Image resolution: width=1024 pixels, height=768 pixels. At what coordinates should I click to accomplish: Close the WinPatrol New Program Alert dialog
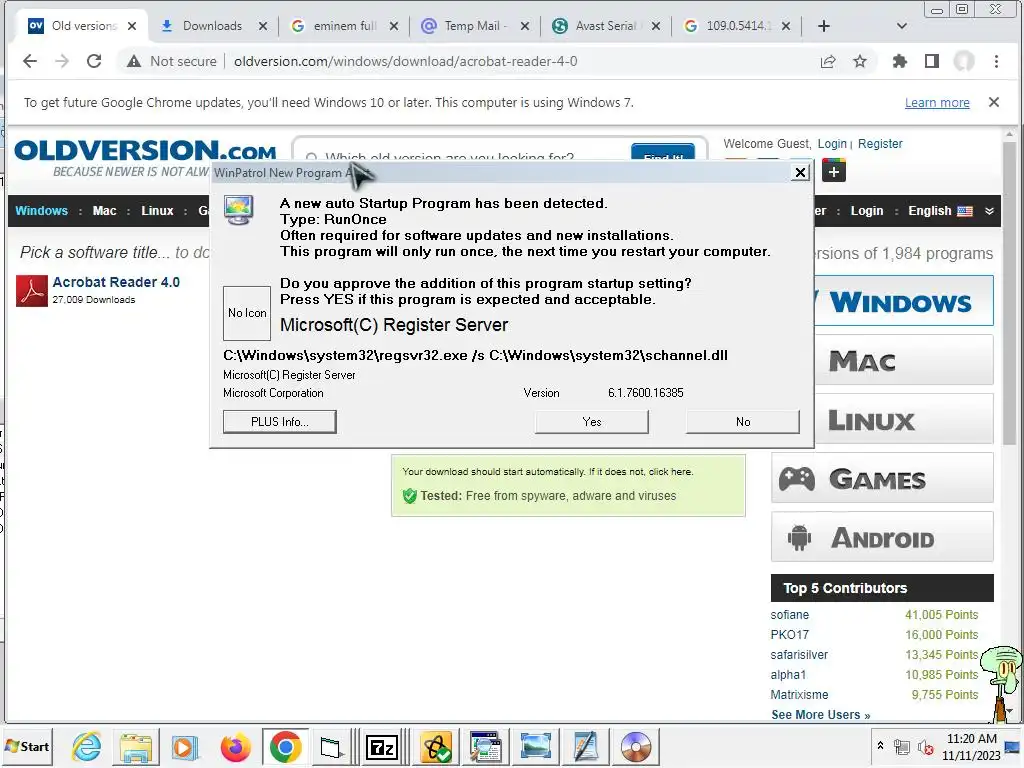[800, 172]
